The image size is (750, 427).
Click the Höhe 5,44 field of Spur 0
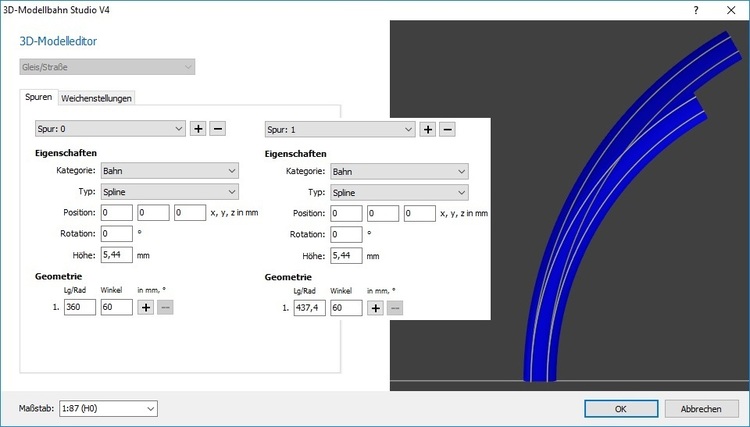(x=117, y=255)
